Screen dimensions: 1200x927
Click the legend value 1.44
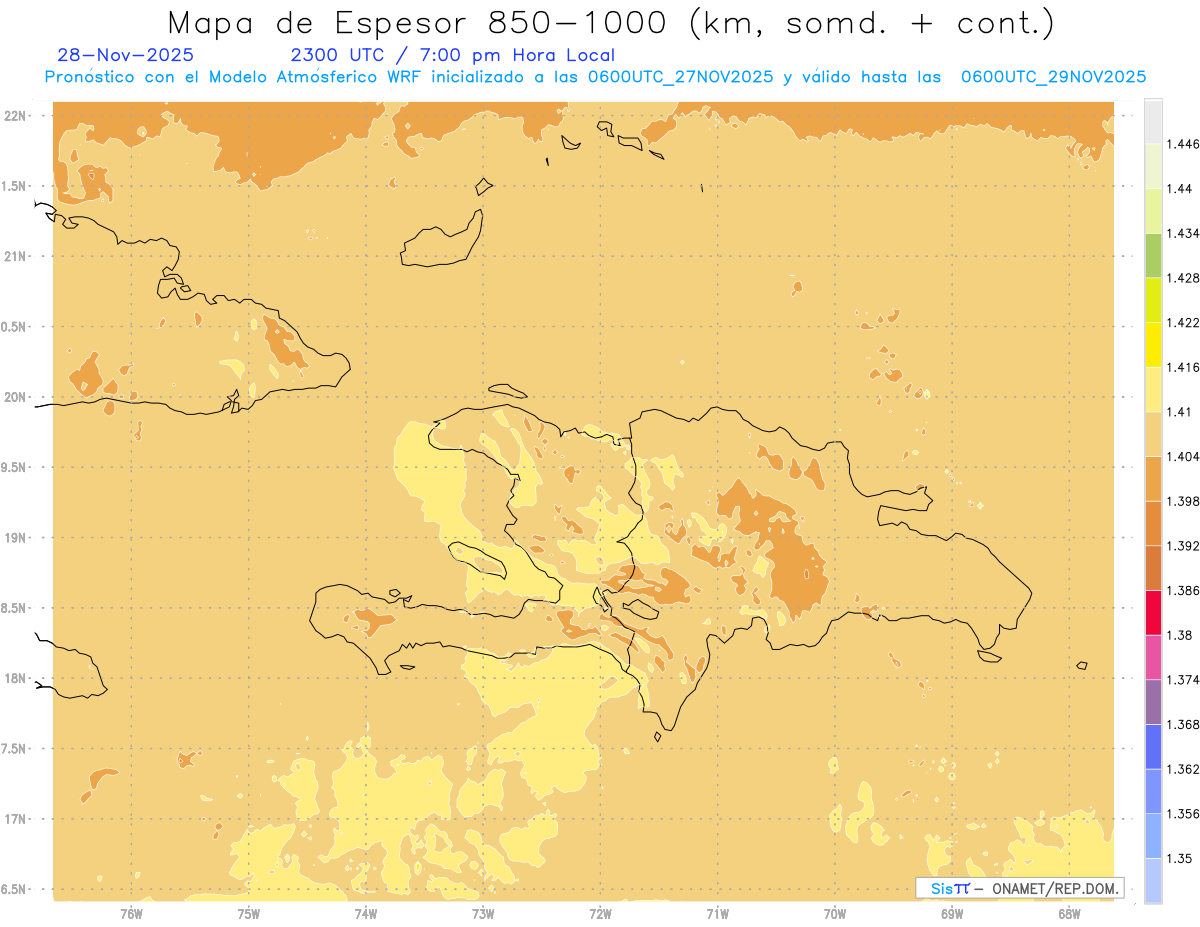tap(1179, 189)
